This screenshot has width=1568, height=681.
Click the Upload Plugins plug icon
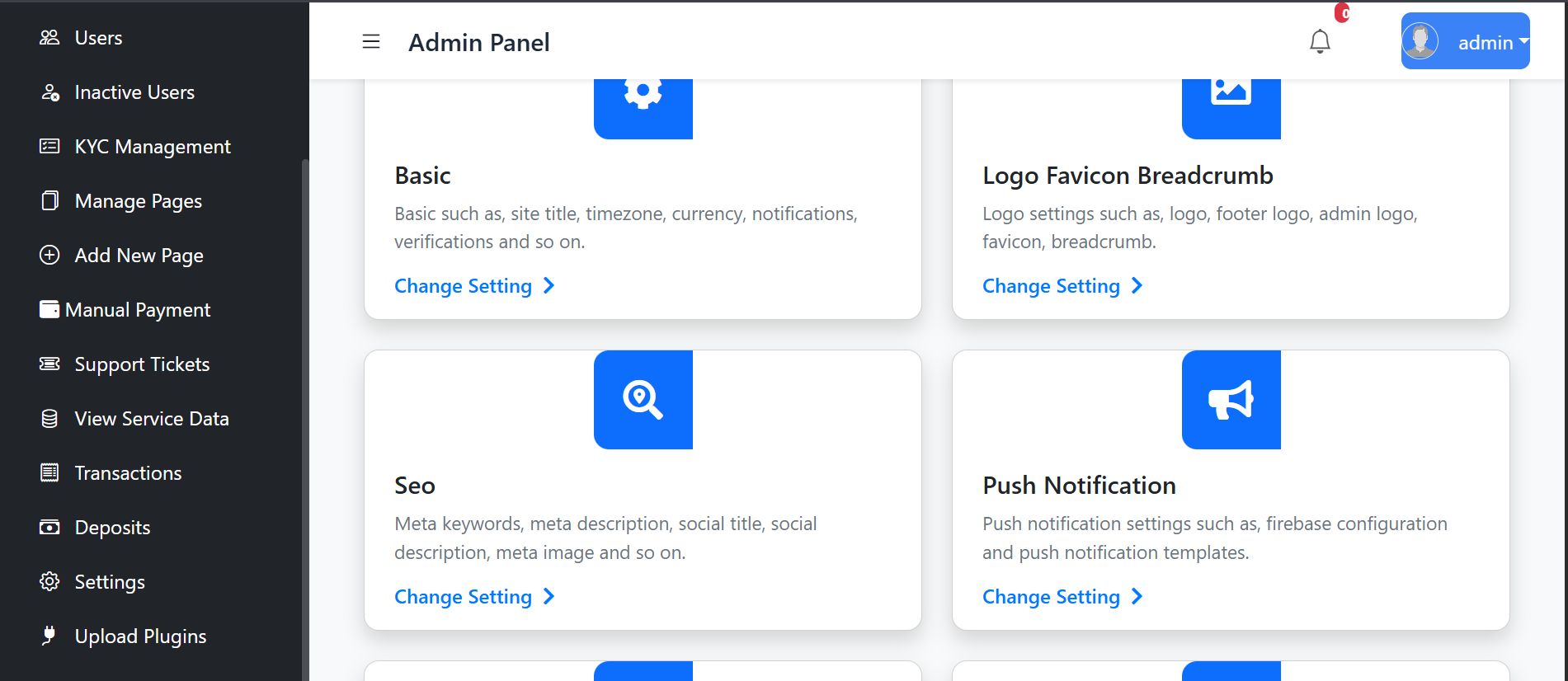pyautogui.click(x=49, y=636)
